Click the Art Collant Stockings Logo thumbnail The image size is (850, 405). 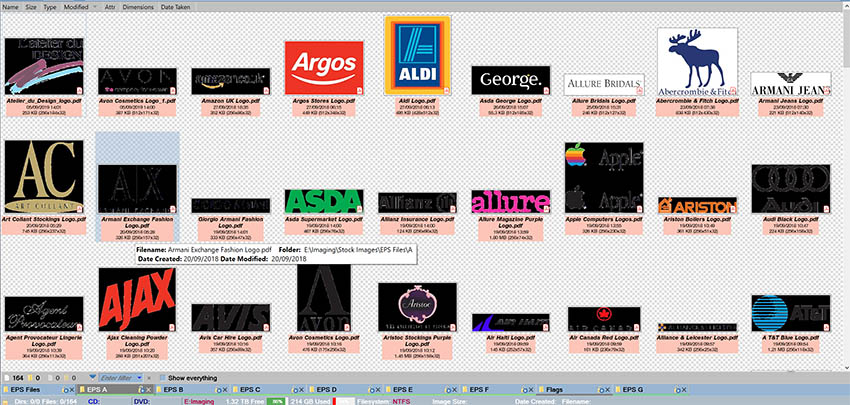44,177
